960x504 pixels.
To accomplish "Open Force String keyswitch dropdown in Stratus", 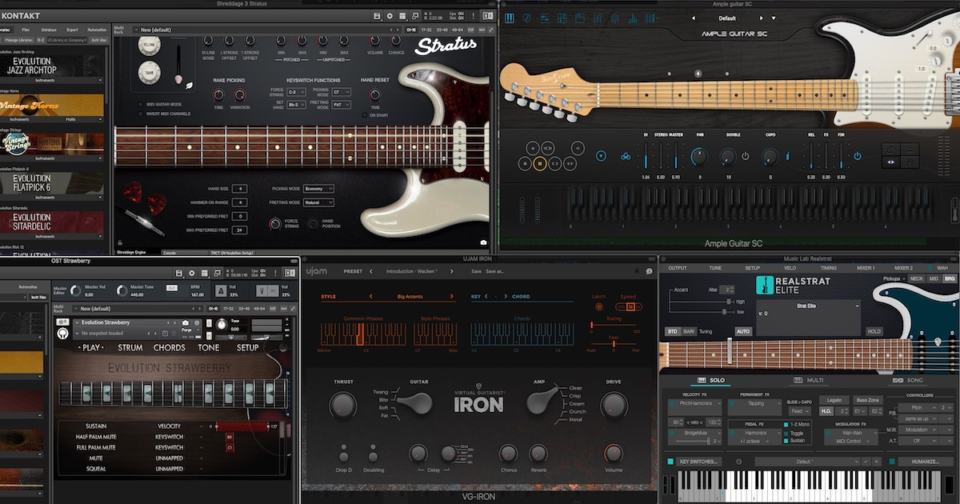I will 296,92.
